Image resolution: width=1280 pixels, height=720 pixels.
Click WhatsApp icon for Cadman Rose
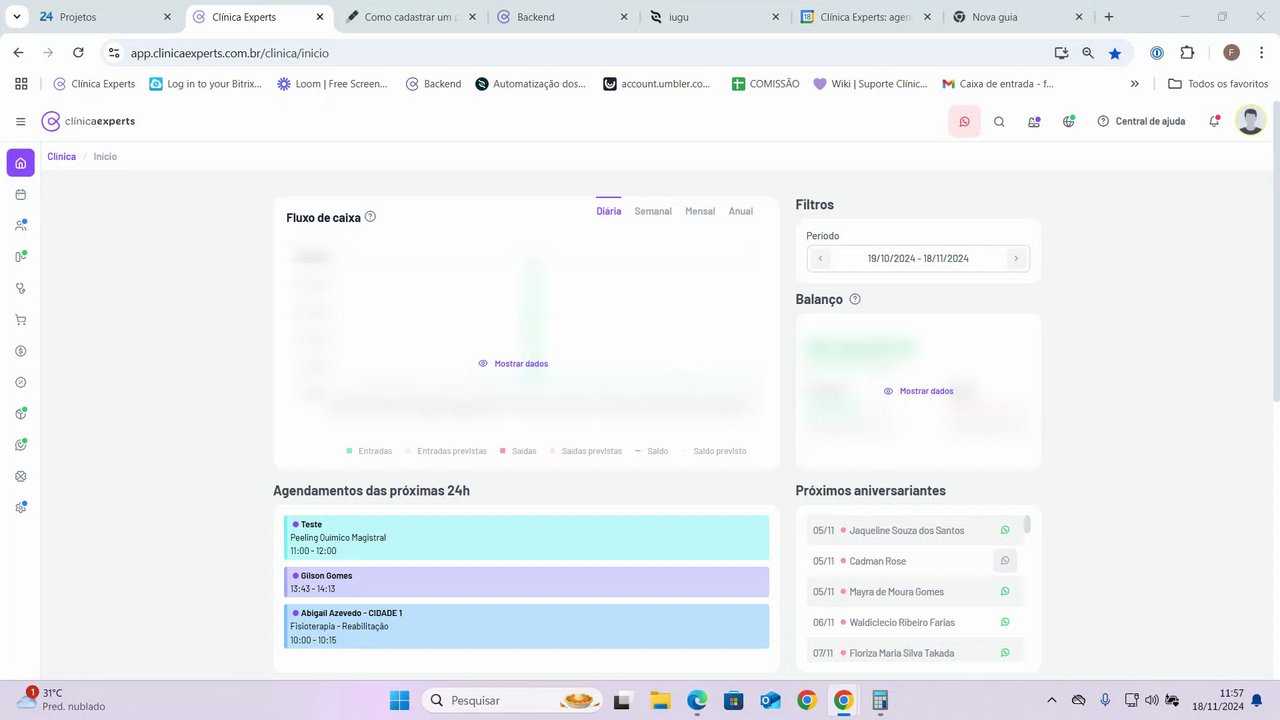pos(1005,561)
